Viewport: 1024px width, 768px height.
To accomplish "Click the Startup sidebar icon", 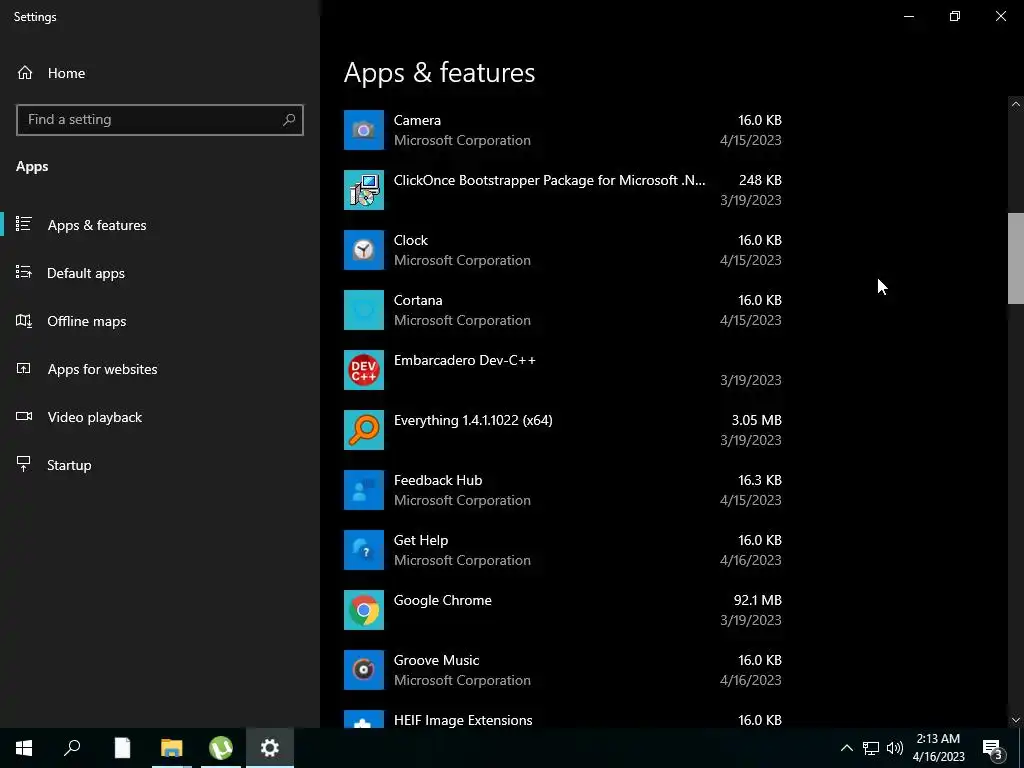I will pos(24,464).
